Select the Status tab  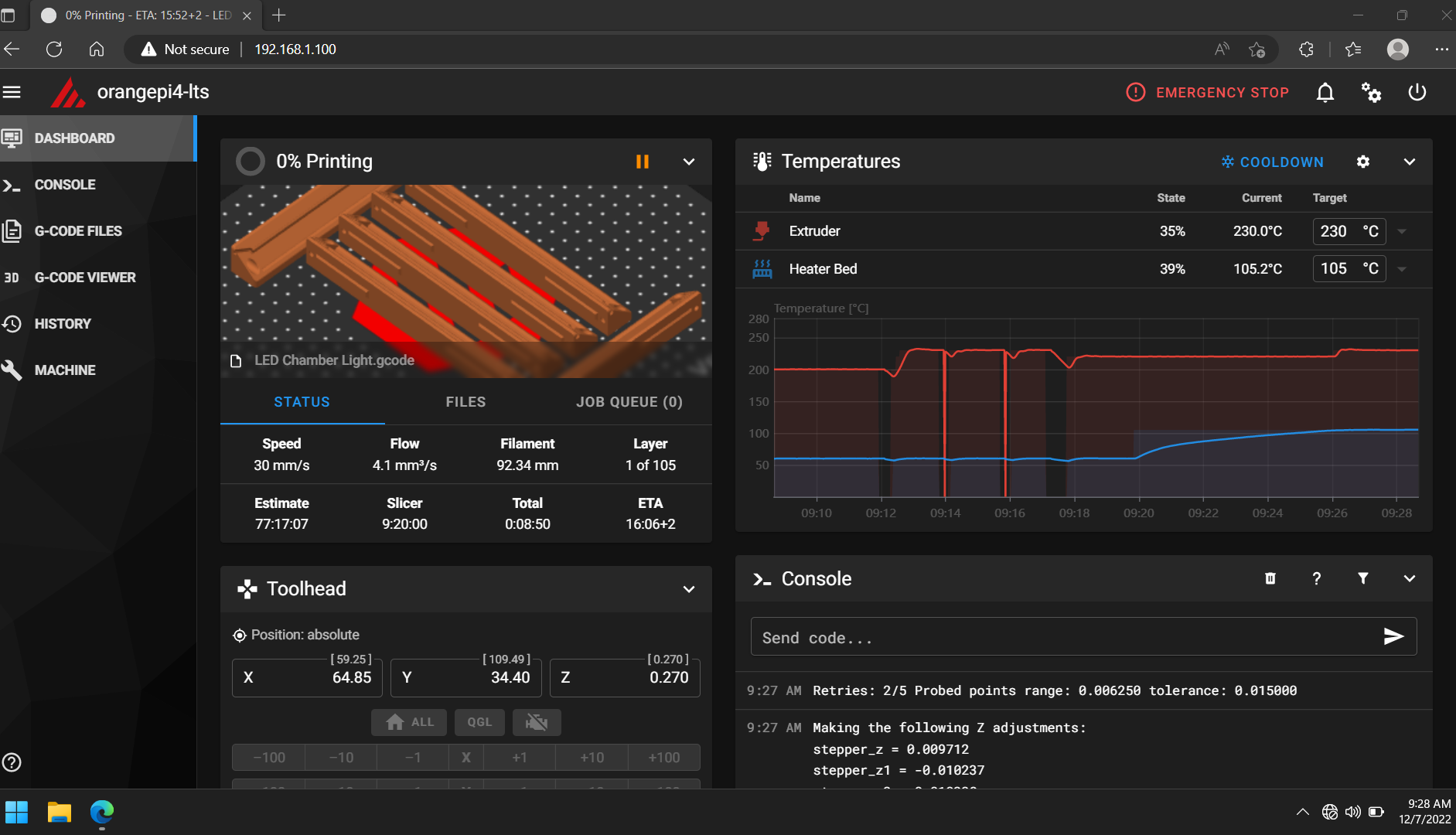(x=302, y=402)
